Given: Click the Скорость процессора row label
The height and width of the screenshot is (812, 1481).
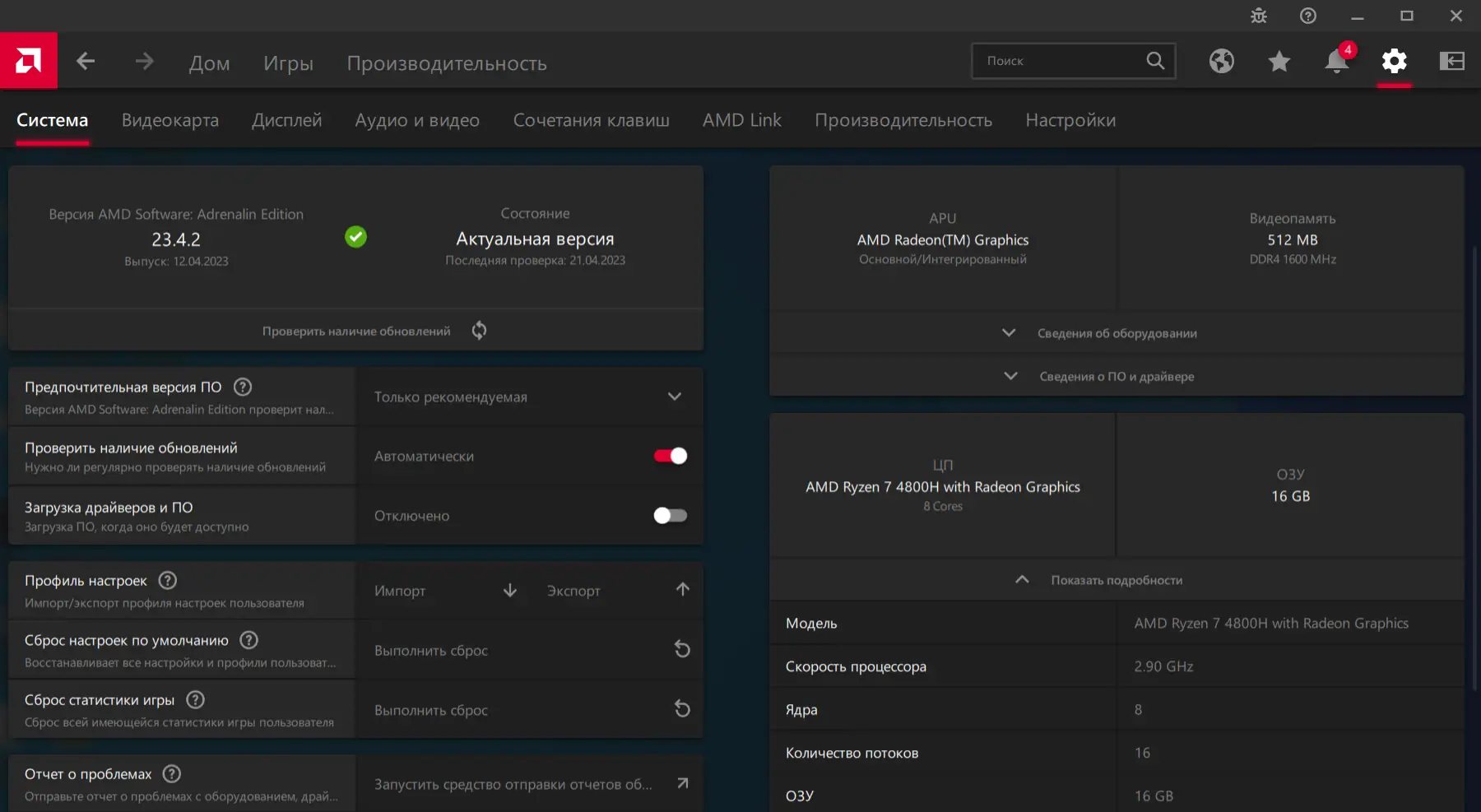Looking at the screenshot, I should (x=856, y=666).
